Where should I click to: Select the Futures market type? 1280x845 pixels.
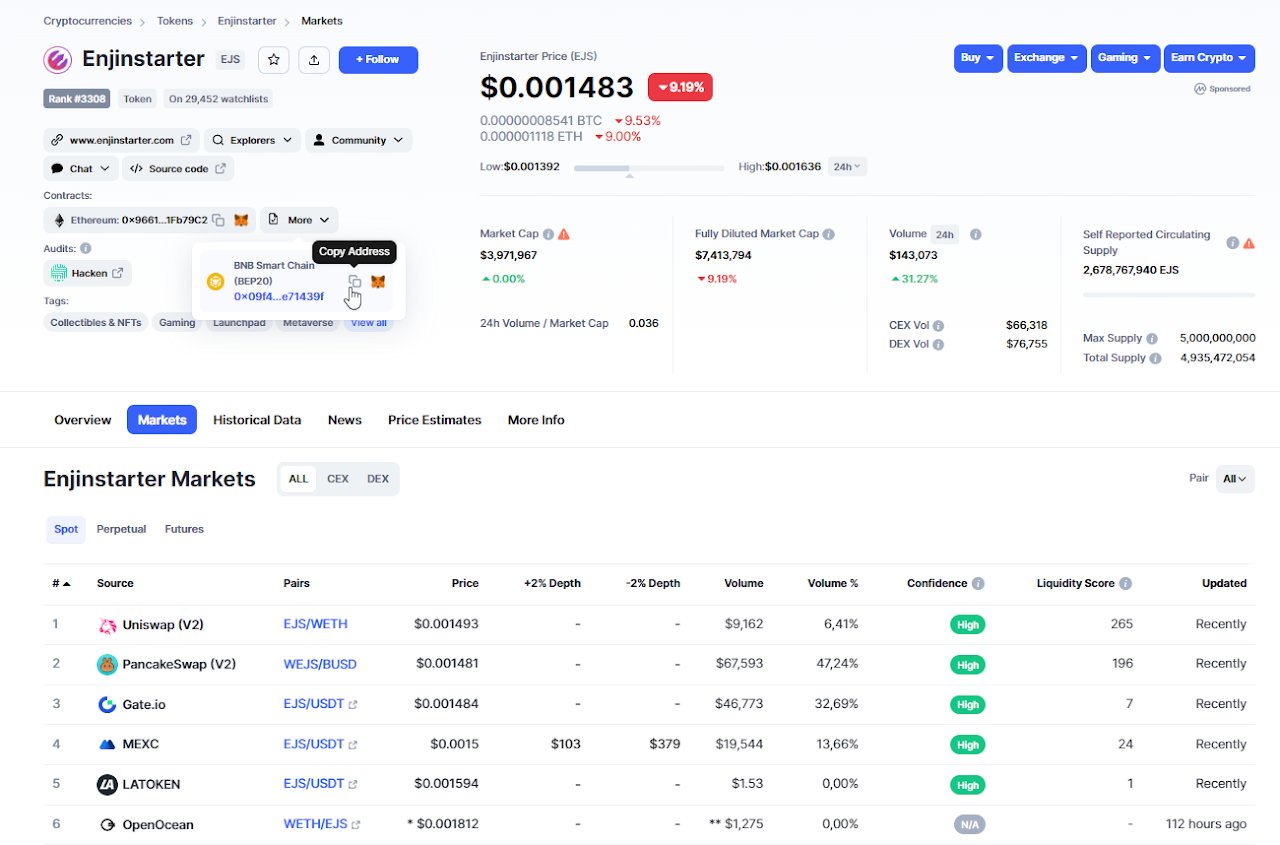click(184, 530)
